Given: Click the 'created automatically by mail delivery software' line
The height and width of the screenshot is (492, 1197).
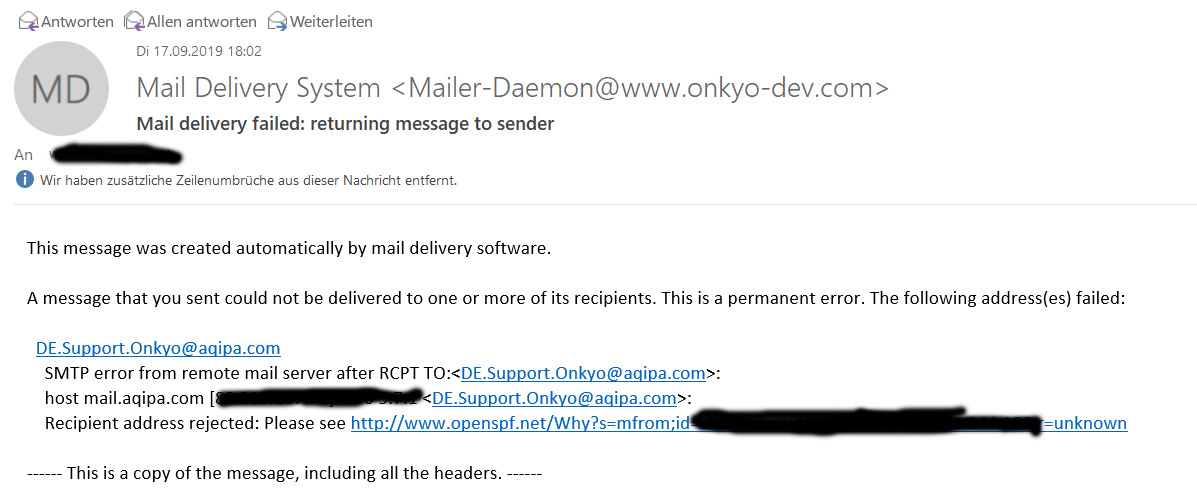Looking at the screenshot, I should (x=289, y=247).
